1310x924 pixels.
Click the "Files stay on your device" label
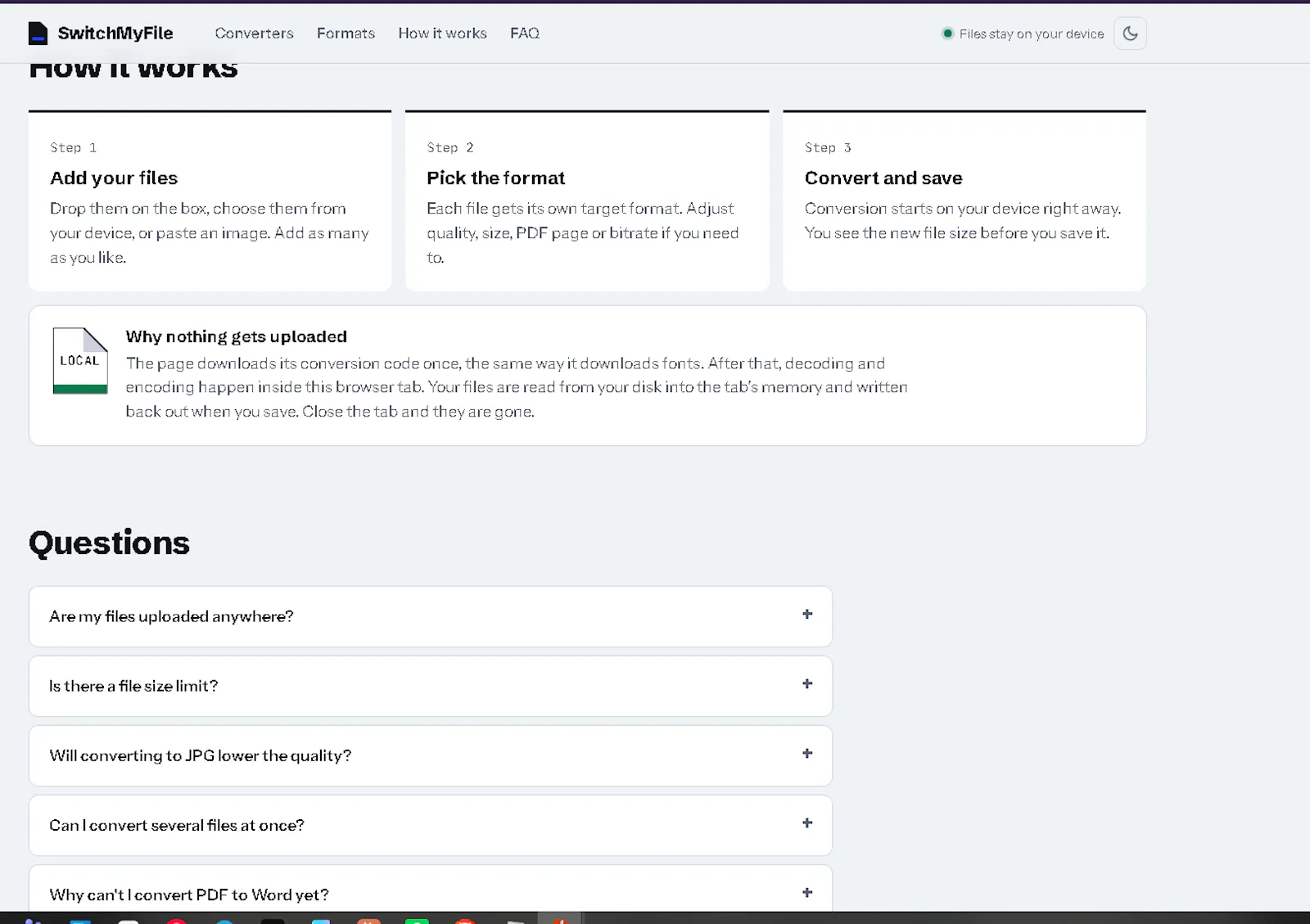point(1032,34)
